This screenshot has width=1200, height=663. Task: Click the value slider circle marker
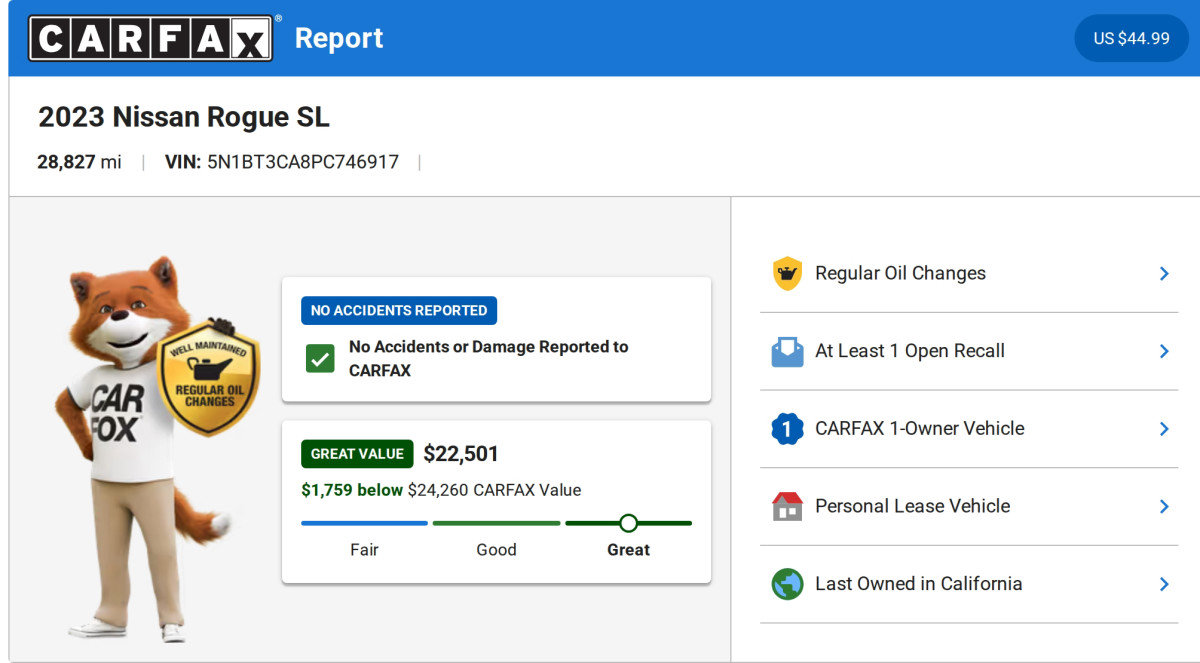(x=628, y=523)
